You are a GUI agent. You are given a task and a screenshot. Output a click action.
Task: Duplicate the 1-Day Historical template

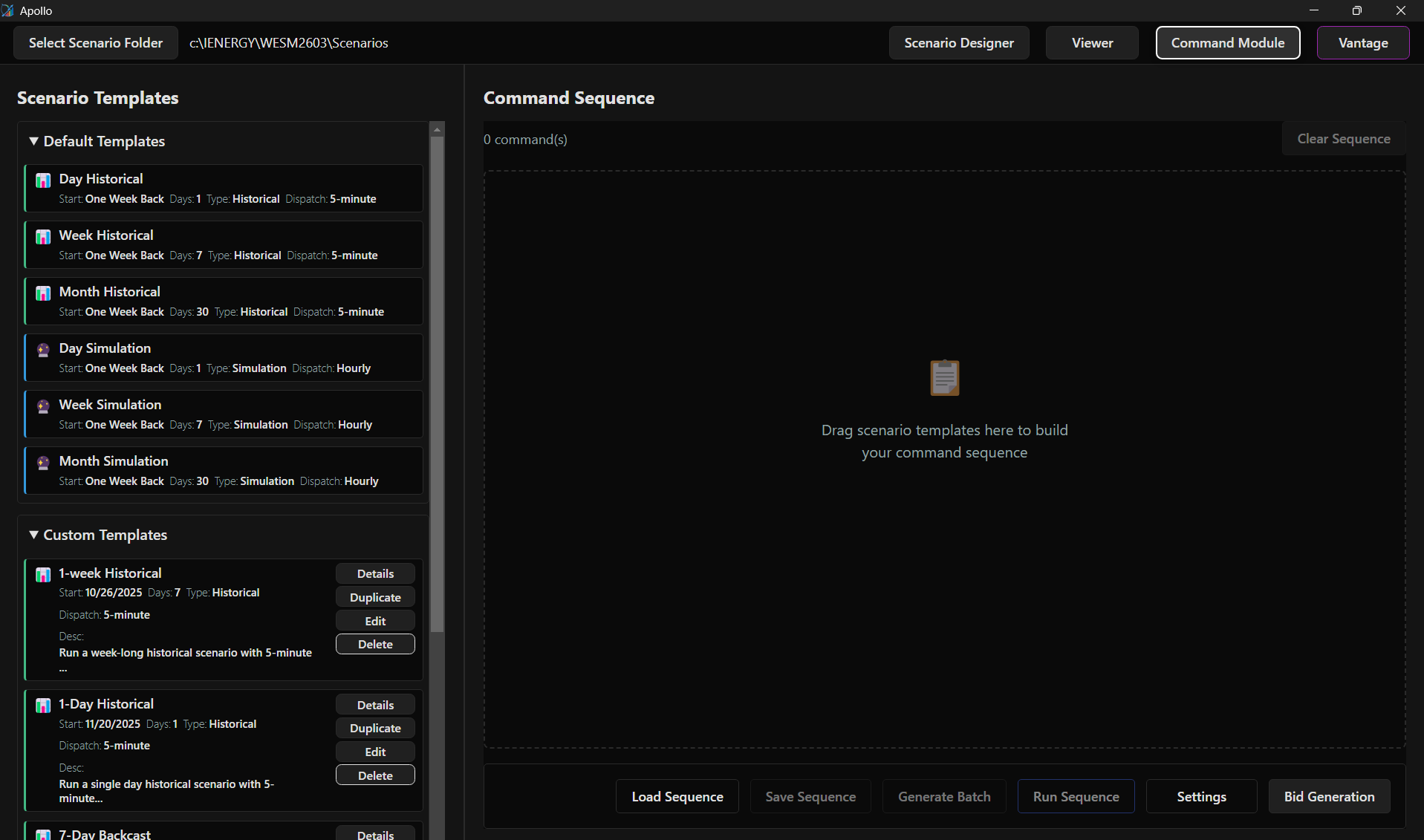click(x=375, y=729)
